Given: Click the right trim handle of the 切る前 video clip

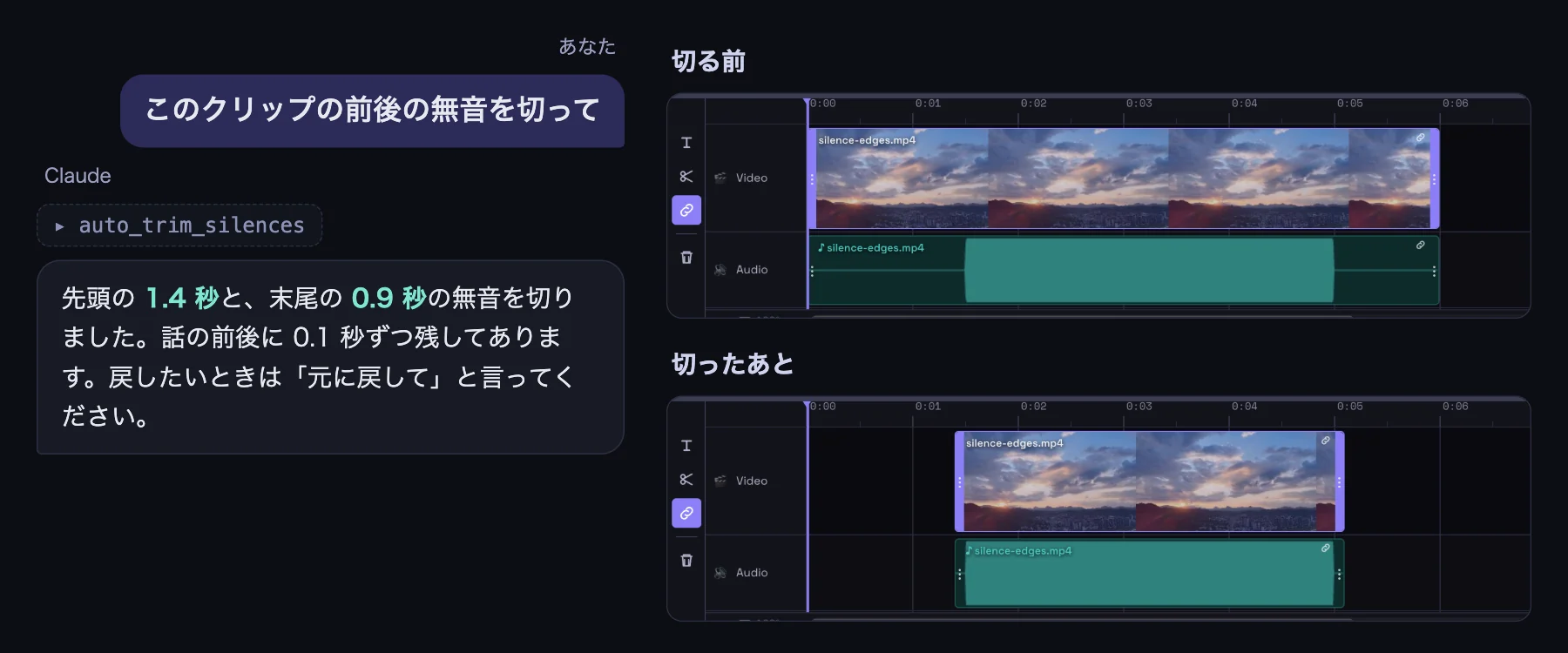Looking at the screenshot, I should pyautogui.click(x=1435, y=179).
